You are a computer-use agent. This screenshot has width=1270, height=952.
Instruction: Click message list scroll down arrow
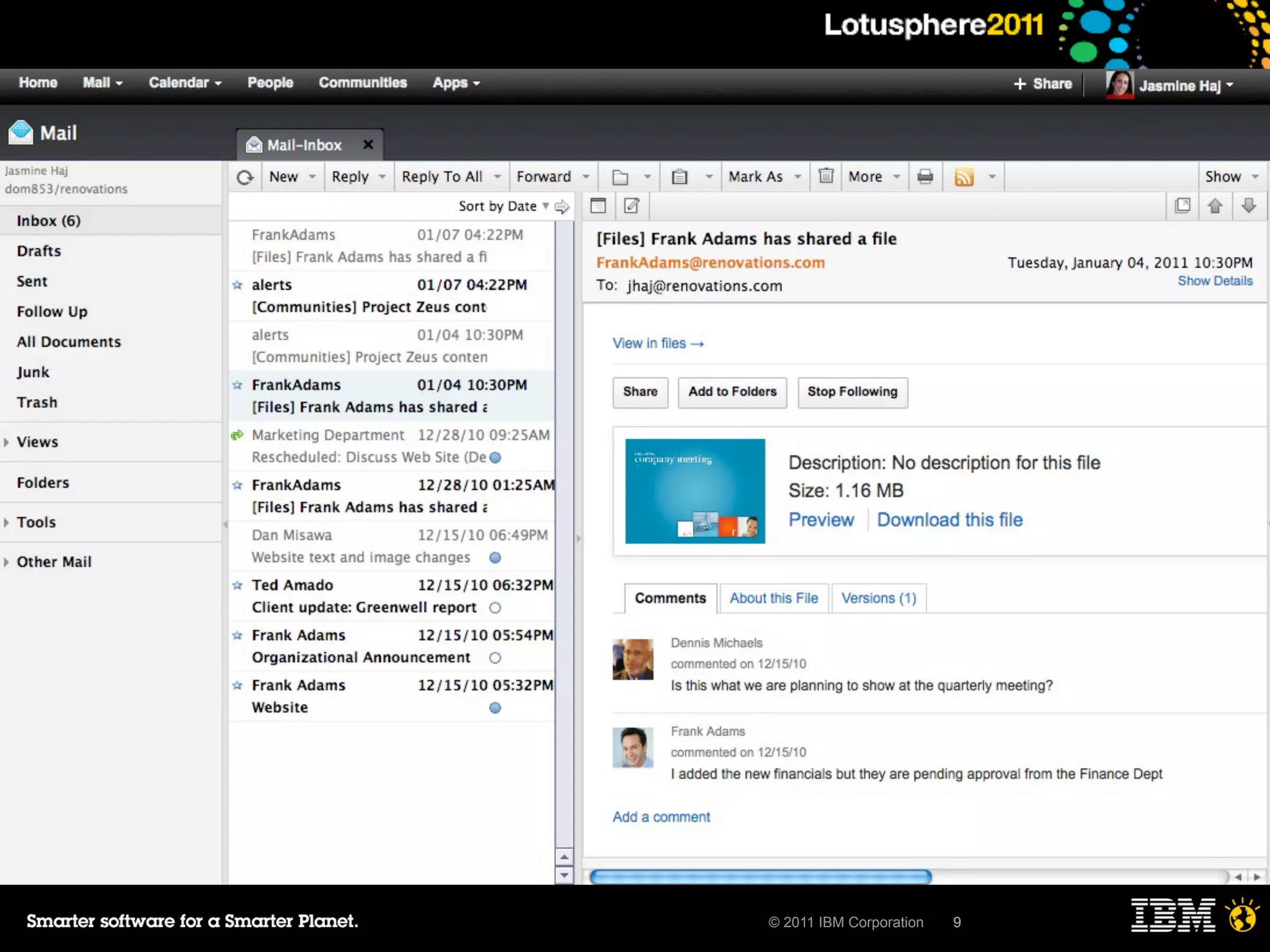(x=564, y=876)
